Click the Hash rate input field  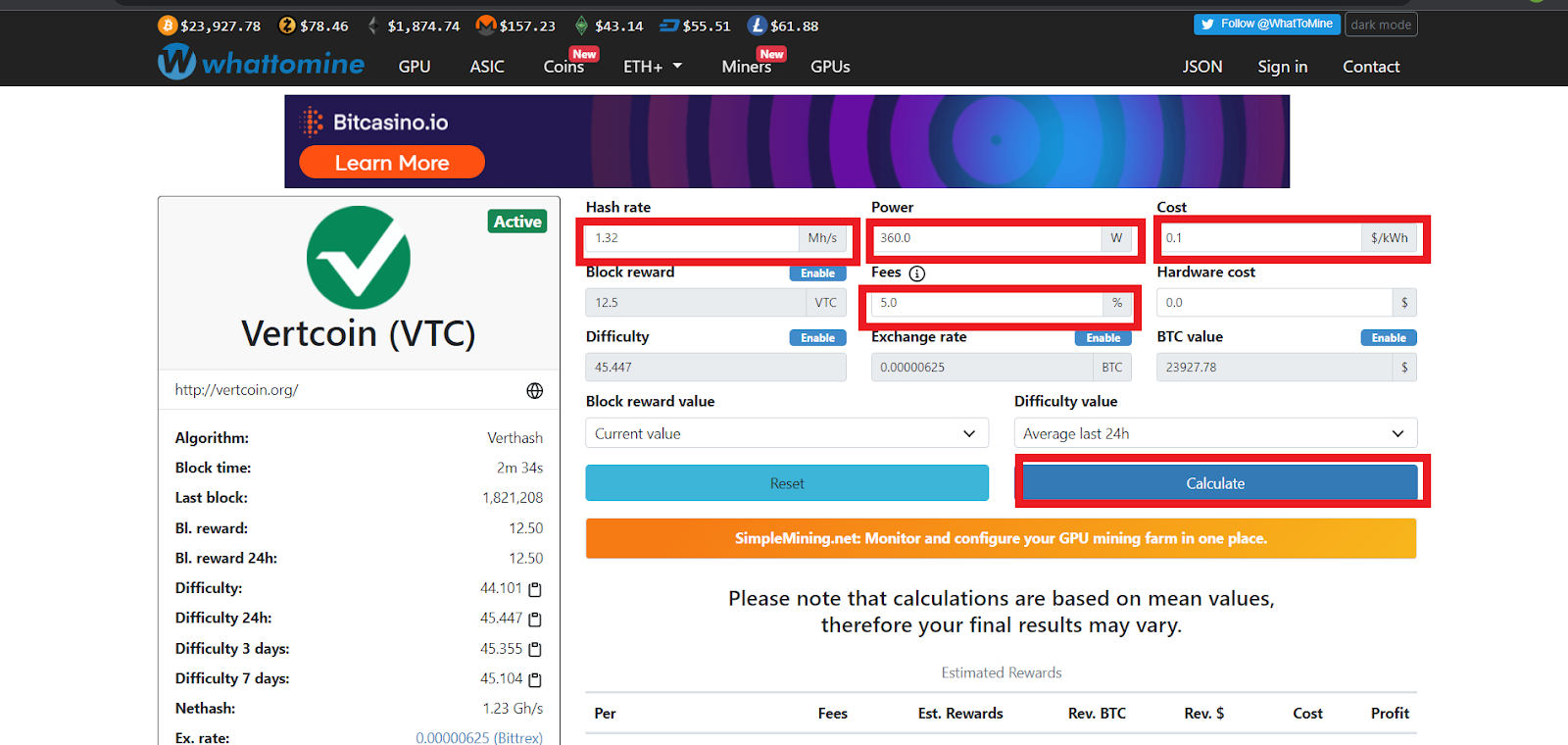tap(693, 238)
